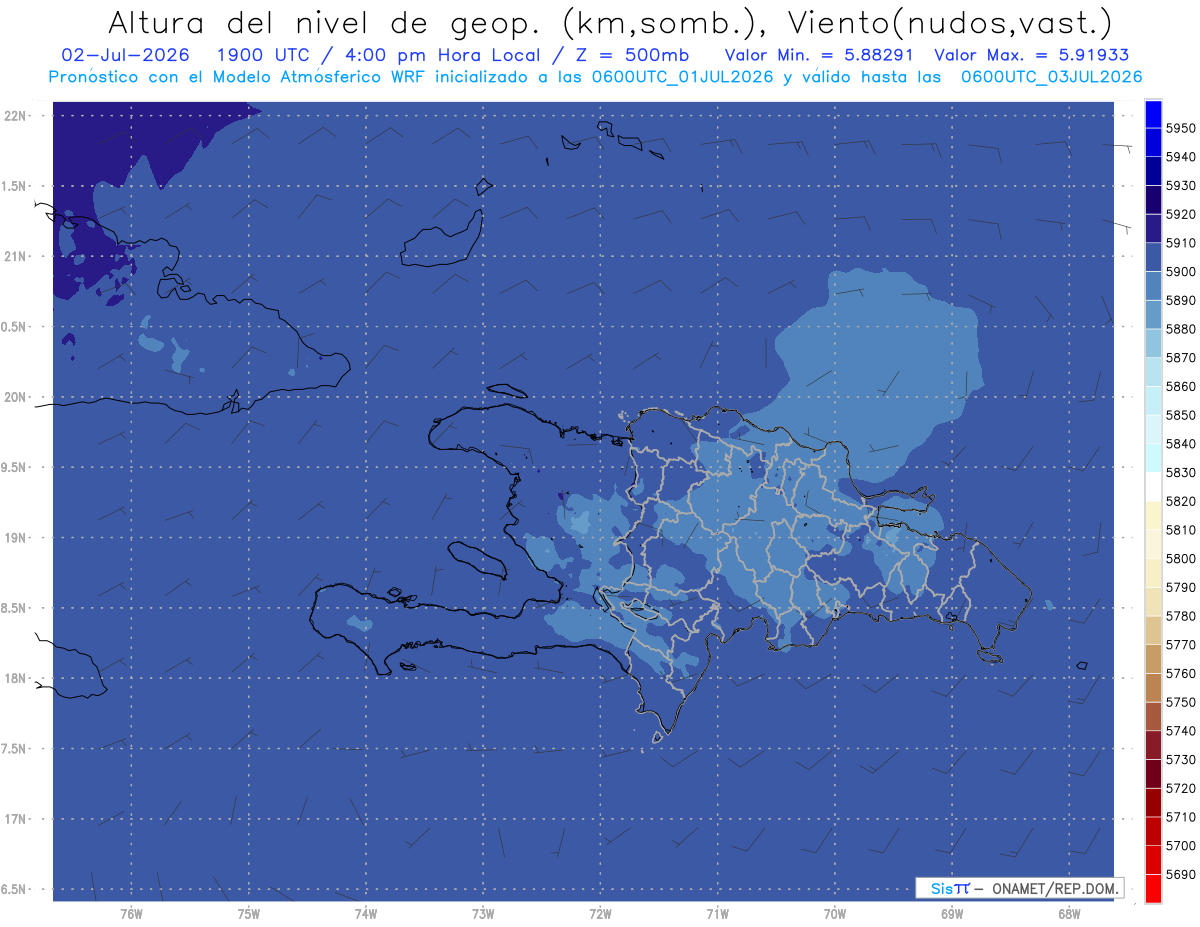Pick the color bar segment between 5830 and 5840
The width and height of the screenshot is (1200, 927).
[x=1153, y=458]
